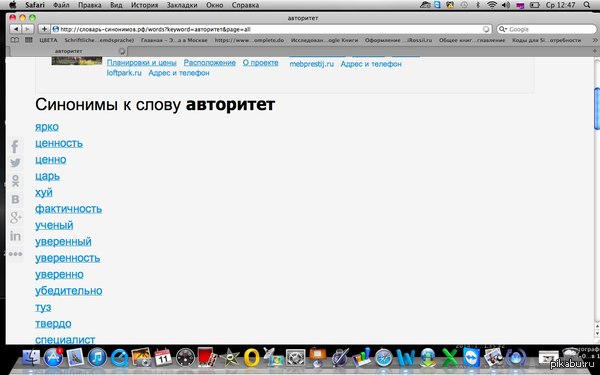This screenshot has height=375, width=600.
Task: Click the synonym link туз
Action: pyautogui.click(x=43, y=307)
